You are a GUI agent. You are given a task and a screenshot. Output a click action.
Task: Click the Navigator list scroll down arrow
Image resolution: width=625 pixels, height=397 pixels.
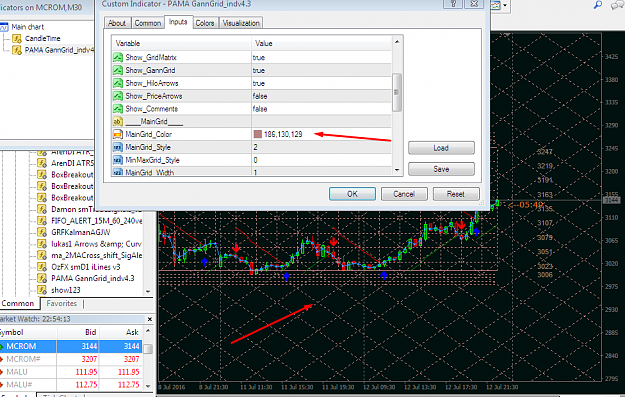coord(148,291)
